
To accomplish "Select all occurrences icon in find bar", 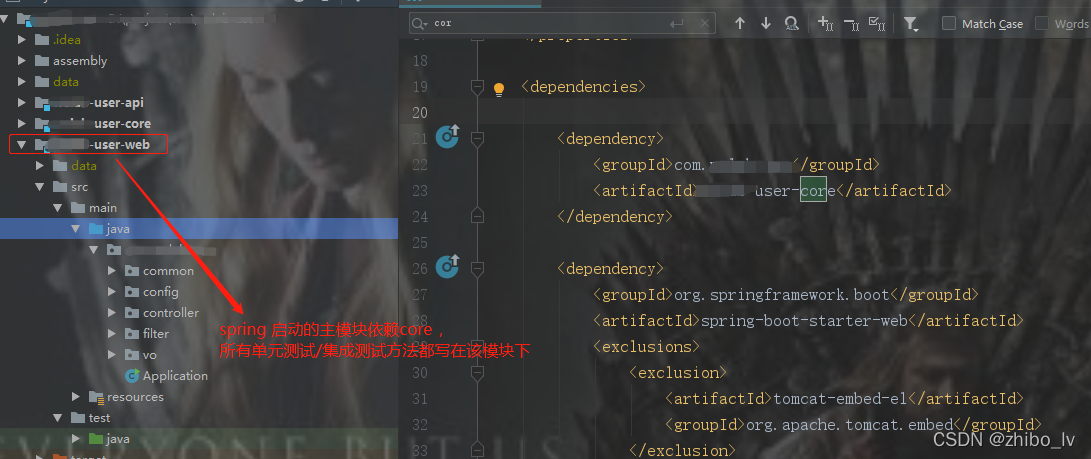I will (x=877, y=24).
